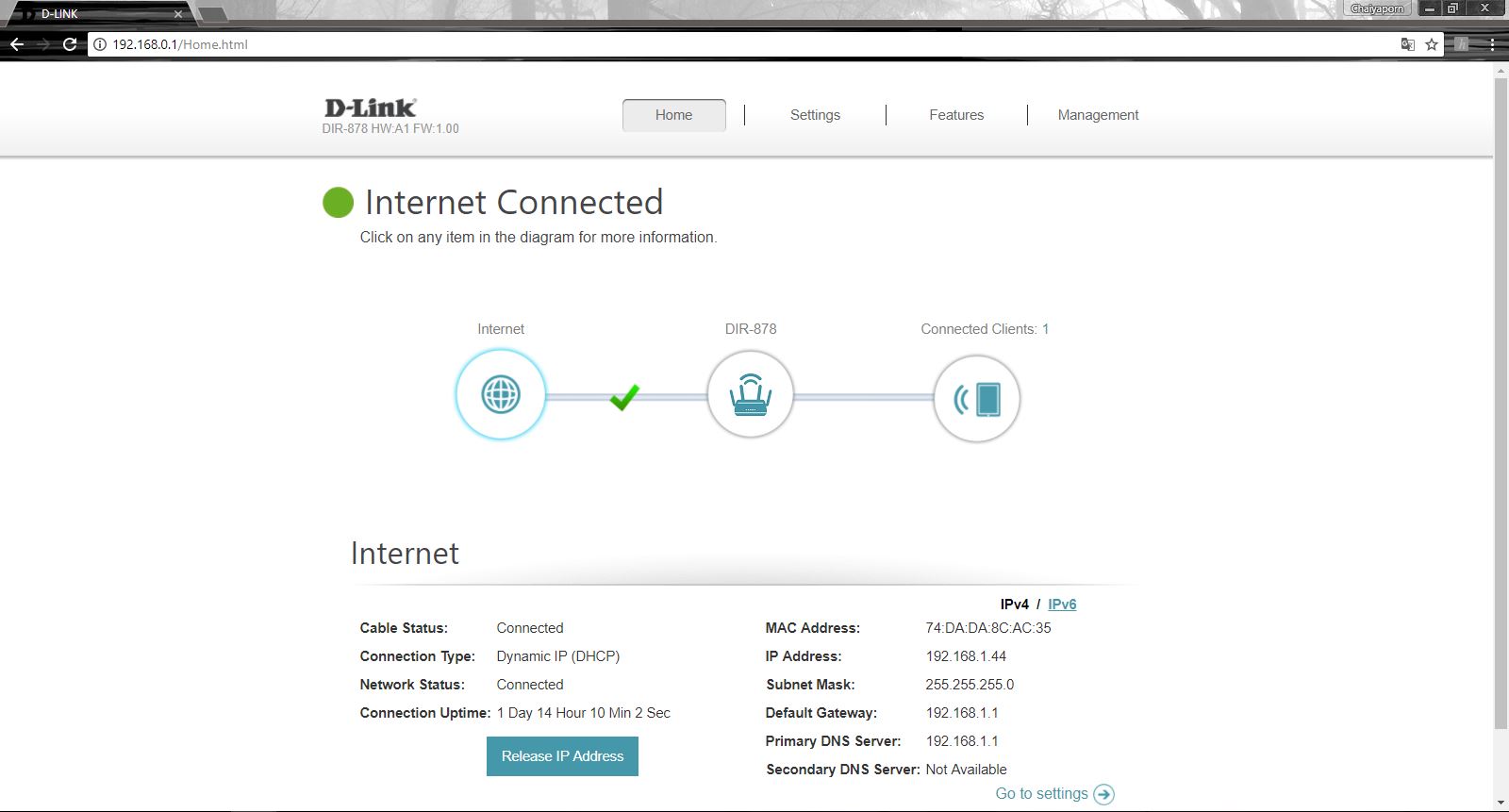Click firmware text DIR-878 HW:A1 FW:1.00
The image size is (1509, 812).
coord(390,129)
